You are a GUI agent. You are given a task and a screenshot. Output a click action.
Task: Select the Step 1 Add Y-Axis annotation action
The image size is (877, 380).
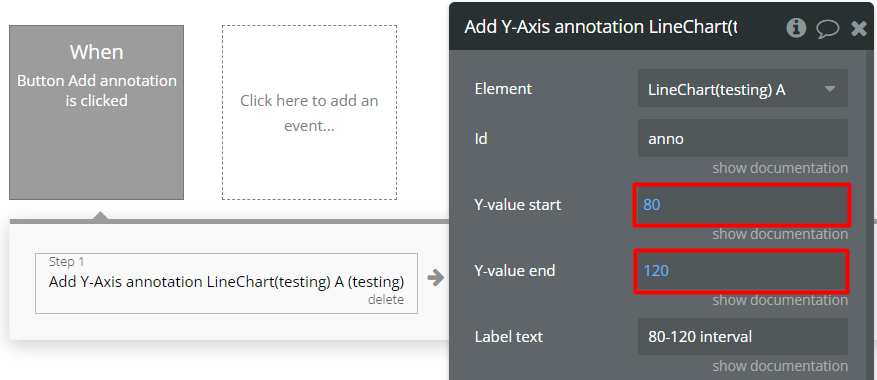point(226,283)
